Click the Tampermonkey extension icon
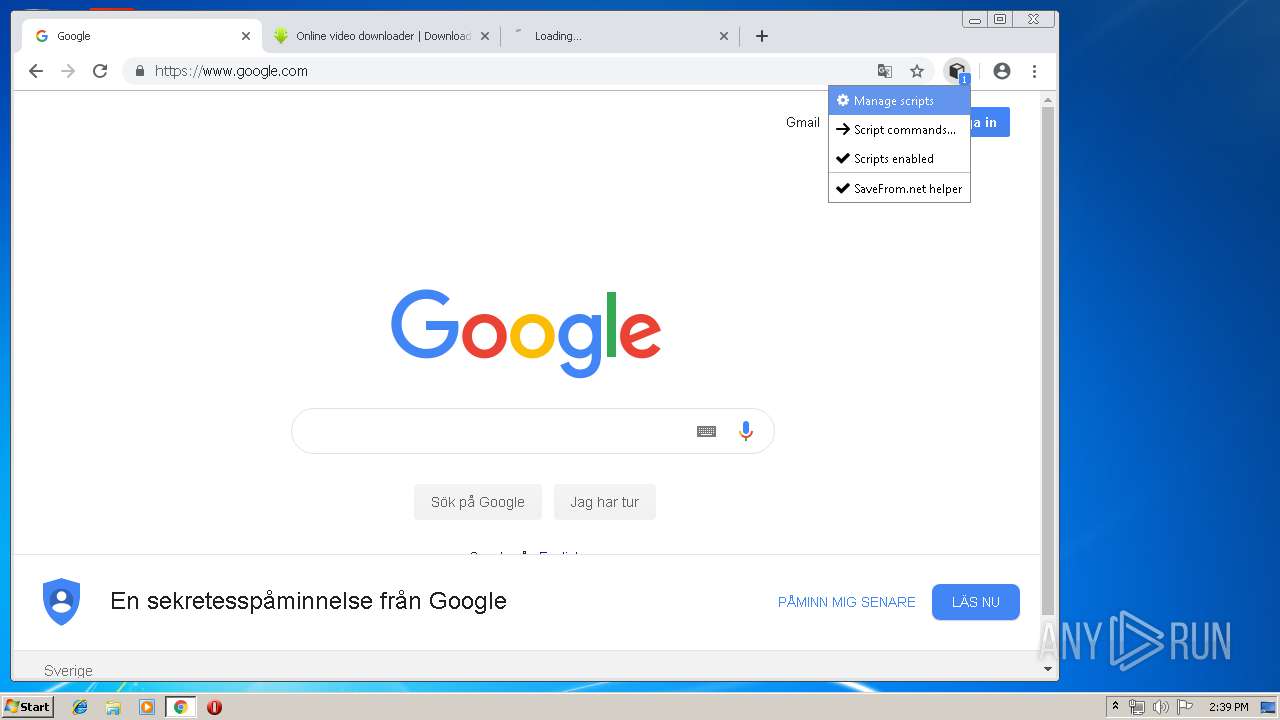 (x=957, y=71)
